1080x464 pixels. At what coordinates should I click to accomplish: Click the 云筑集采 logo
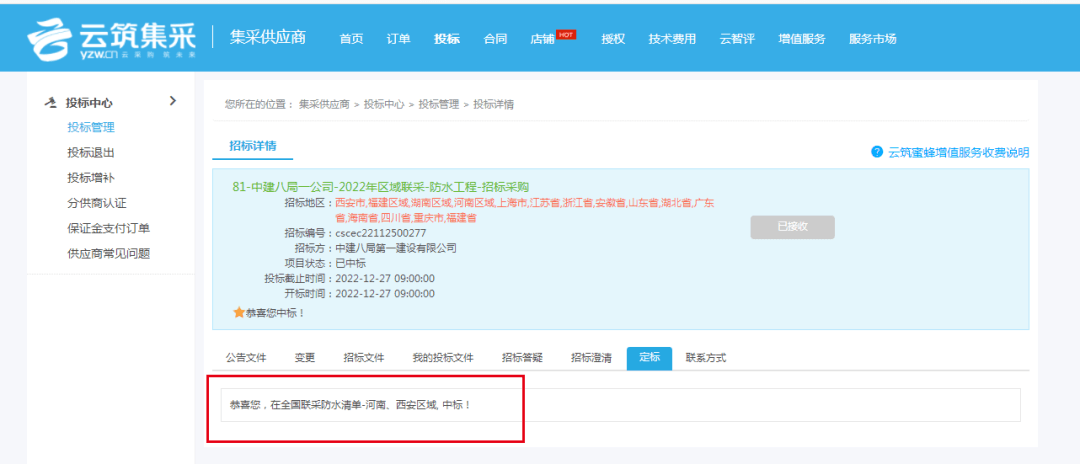112,38
